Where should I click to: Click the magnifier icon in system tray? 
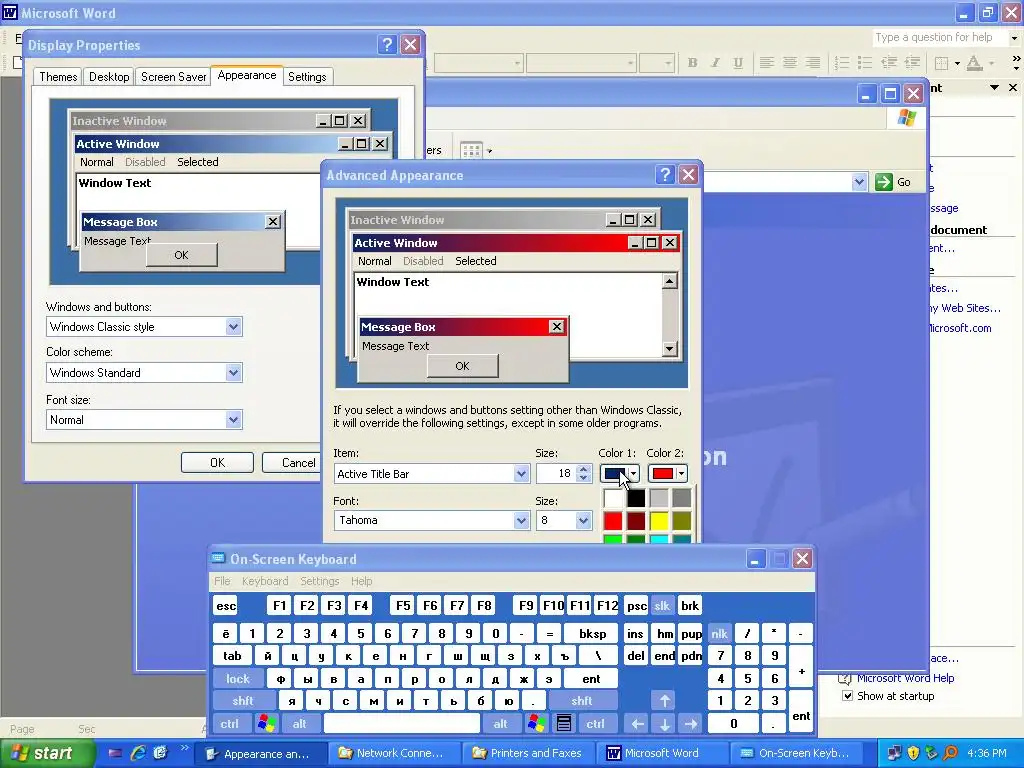951,753
